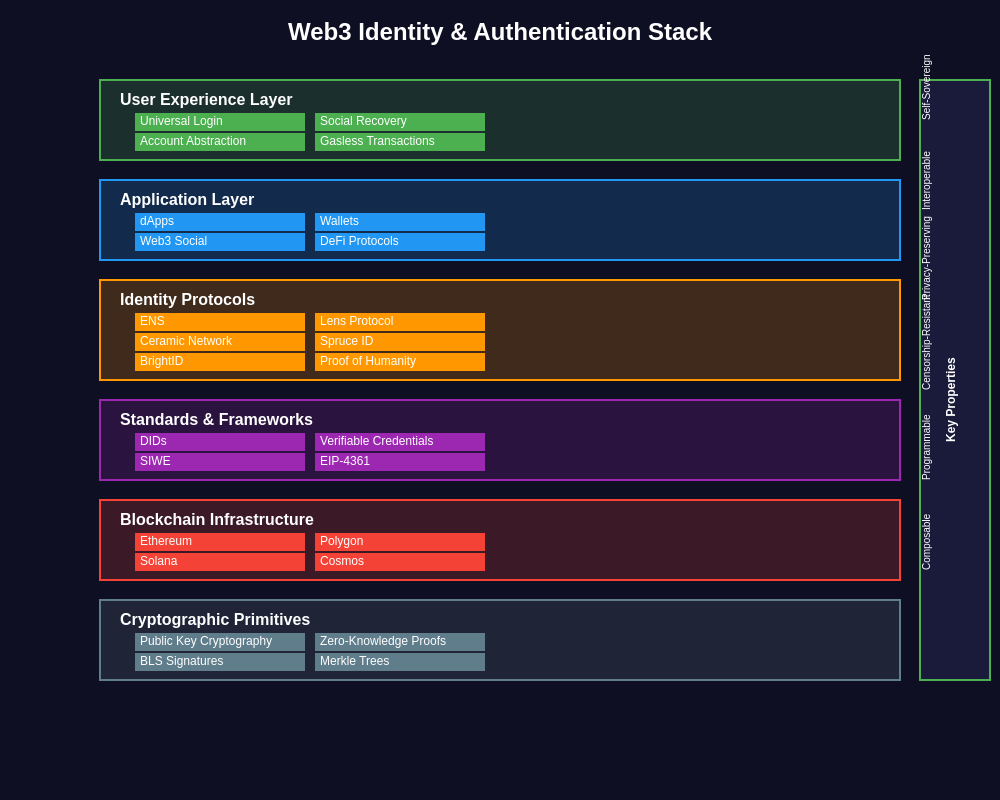The image size is (1000, 800).
Task: Select the Polygon item
Action: pos(400,542)
